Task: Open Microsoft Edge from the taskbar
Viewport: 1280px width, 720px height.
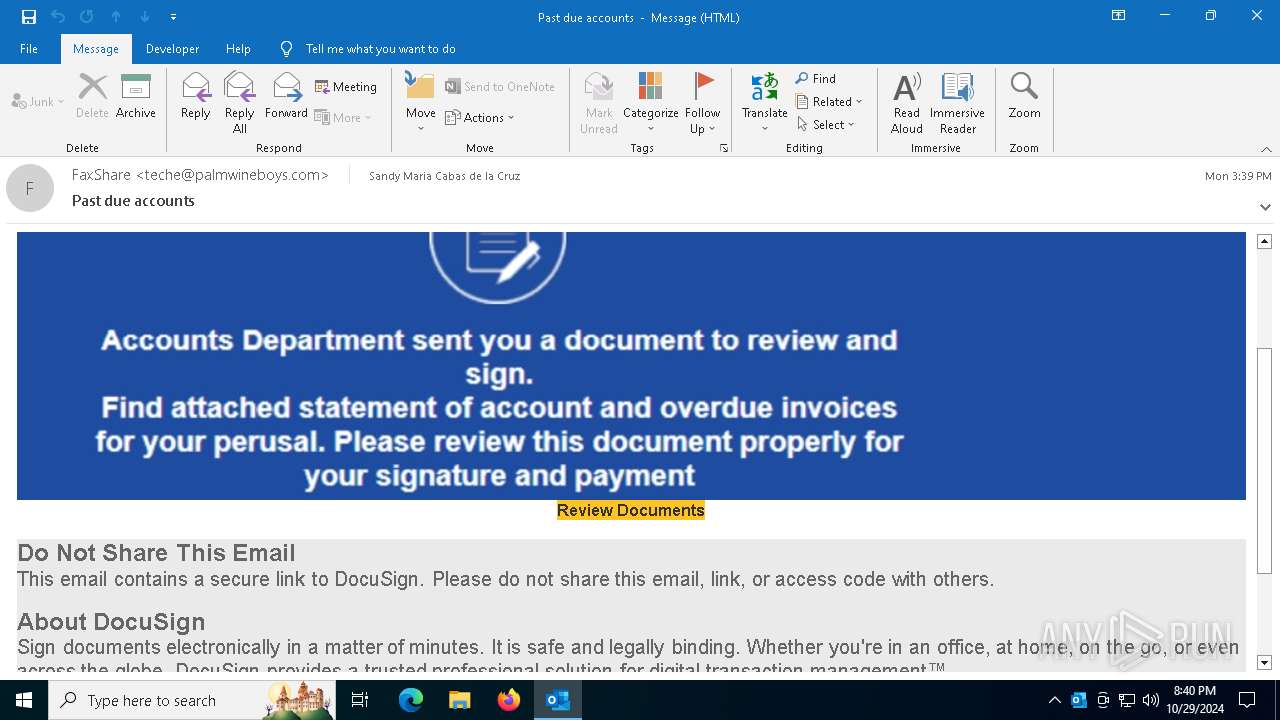Action: 411,700
